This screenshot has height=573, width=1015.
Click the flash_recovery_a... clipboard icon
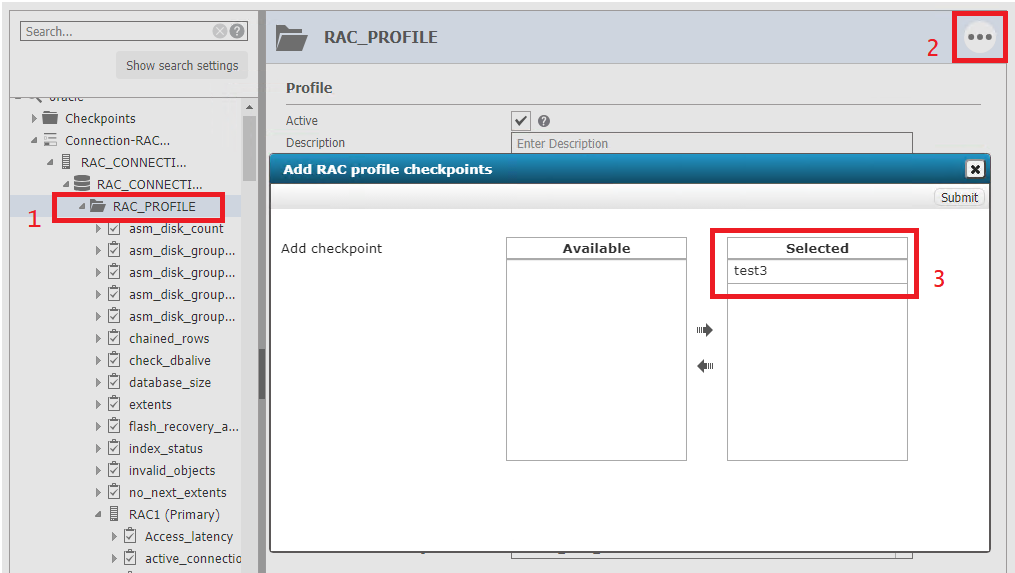coord(114,426)
